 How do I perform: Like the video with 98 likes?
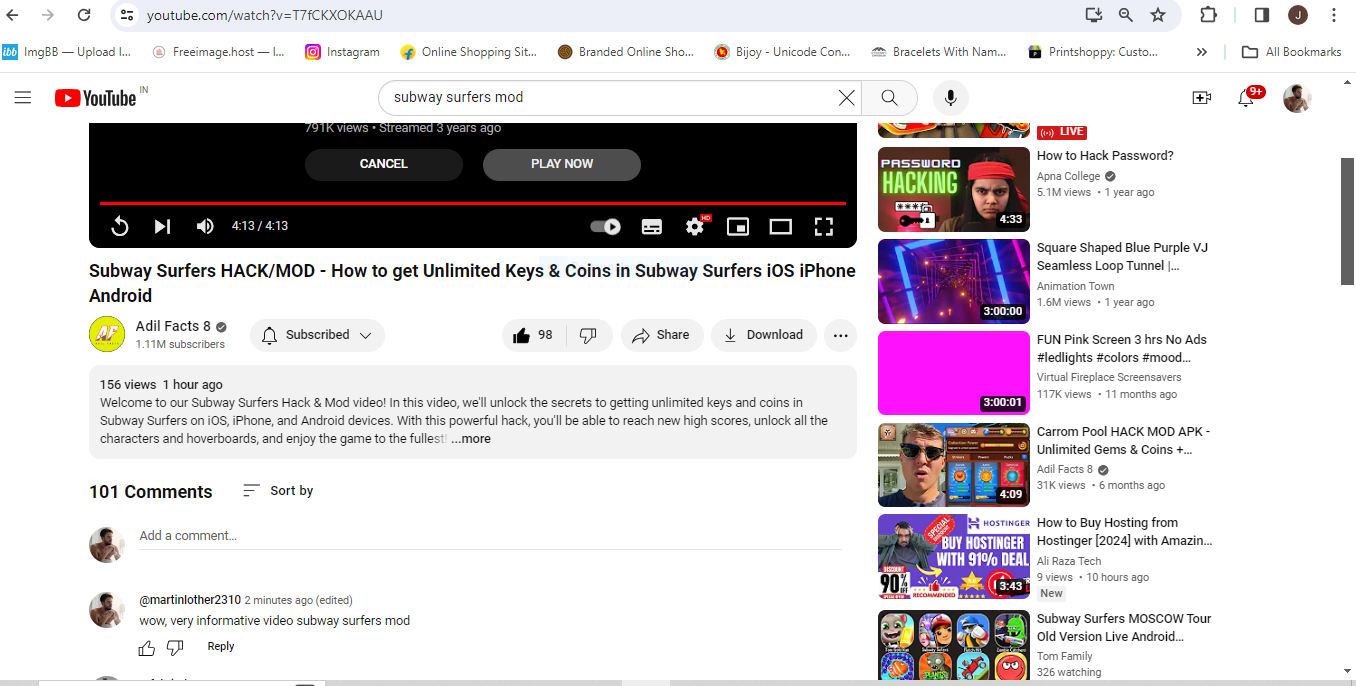pos(533,335)
